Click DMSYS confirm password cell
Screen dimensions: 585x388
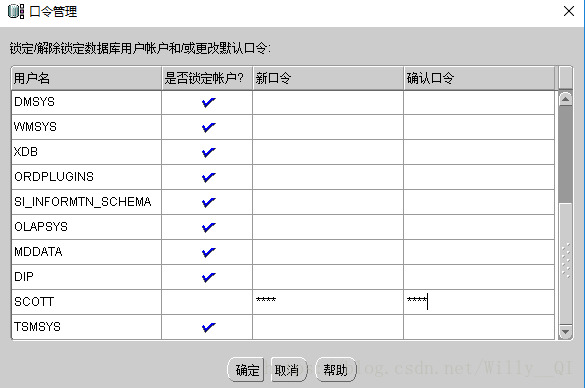479,102
